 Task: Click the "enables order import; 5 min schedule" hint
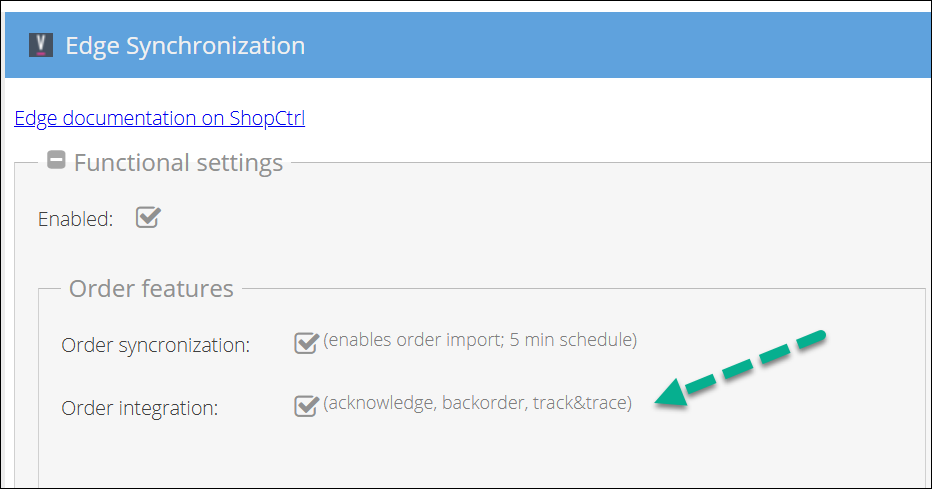click(480, 340)
